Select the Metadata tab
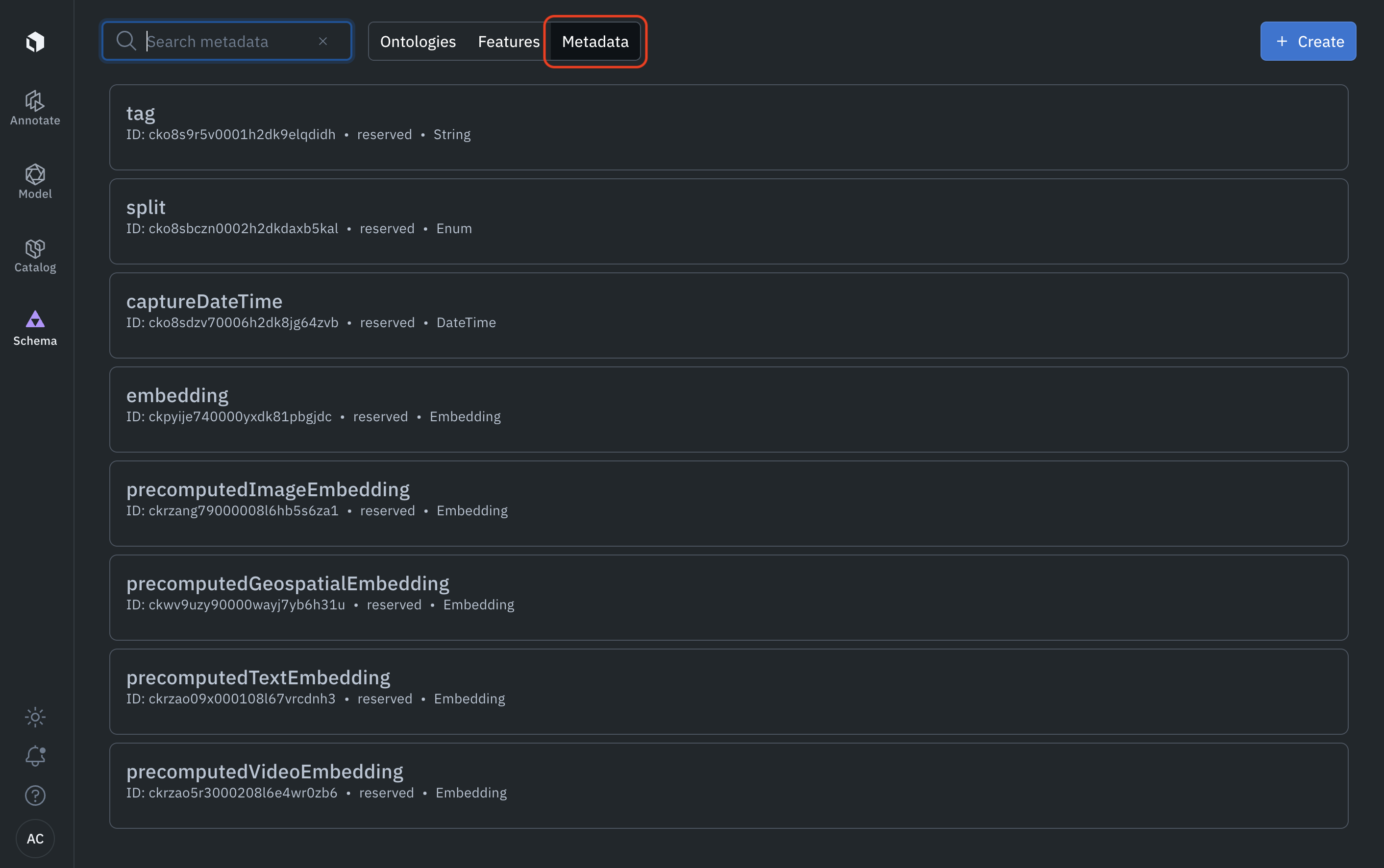The image size is (1384, 868). click(x=595, y=41)
